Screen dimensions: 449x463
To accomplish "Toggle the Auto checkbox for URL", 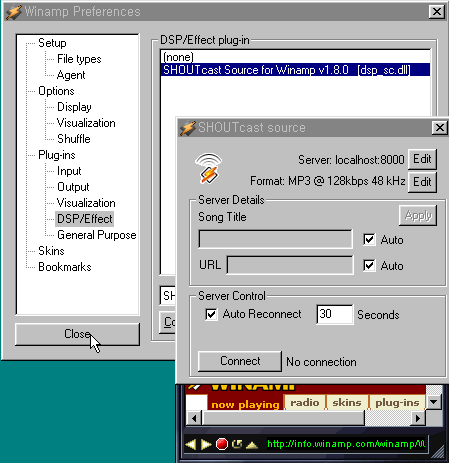I will (x=369, y=266).
